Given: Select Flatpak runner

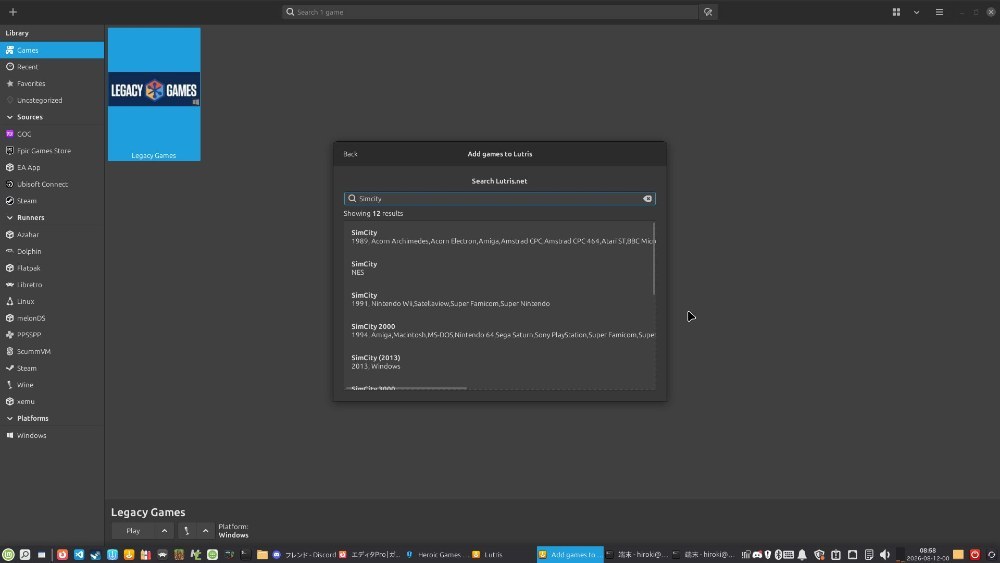Looking at the screenshot, I should [52, 268].
